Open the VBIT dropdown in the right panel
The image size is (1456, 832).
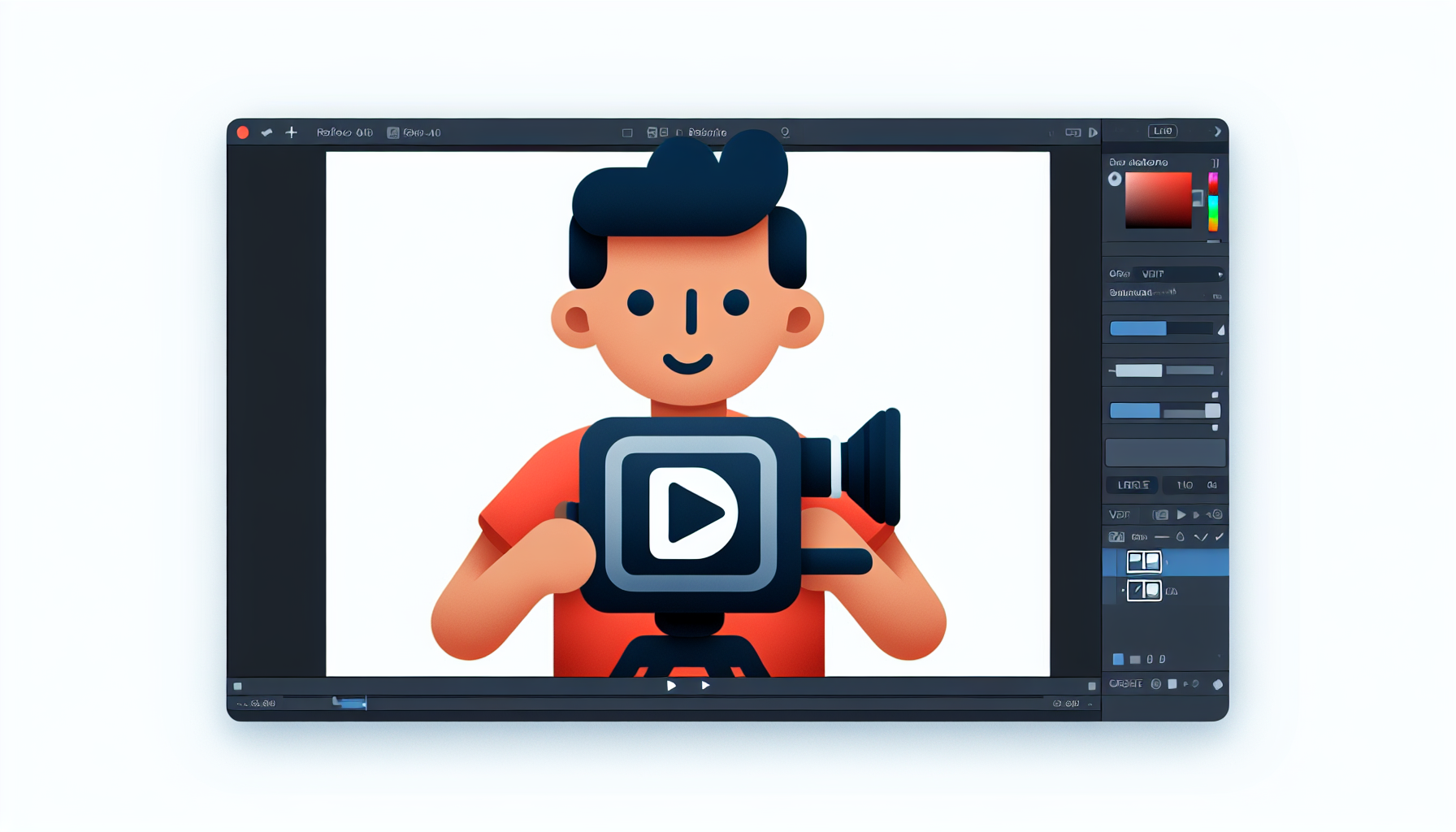(1178, 274)
